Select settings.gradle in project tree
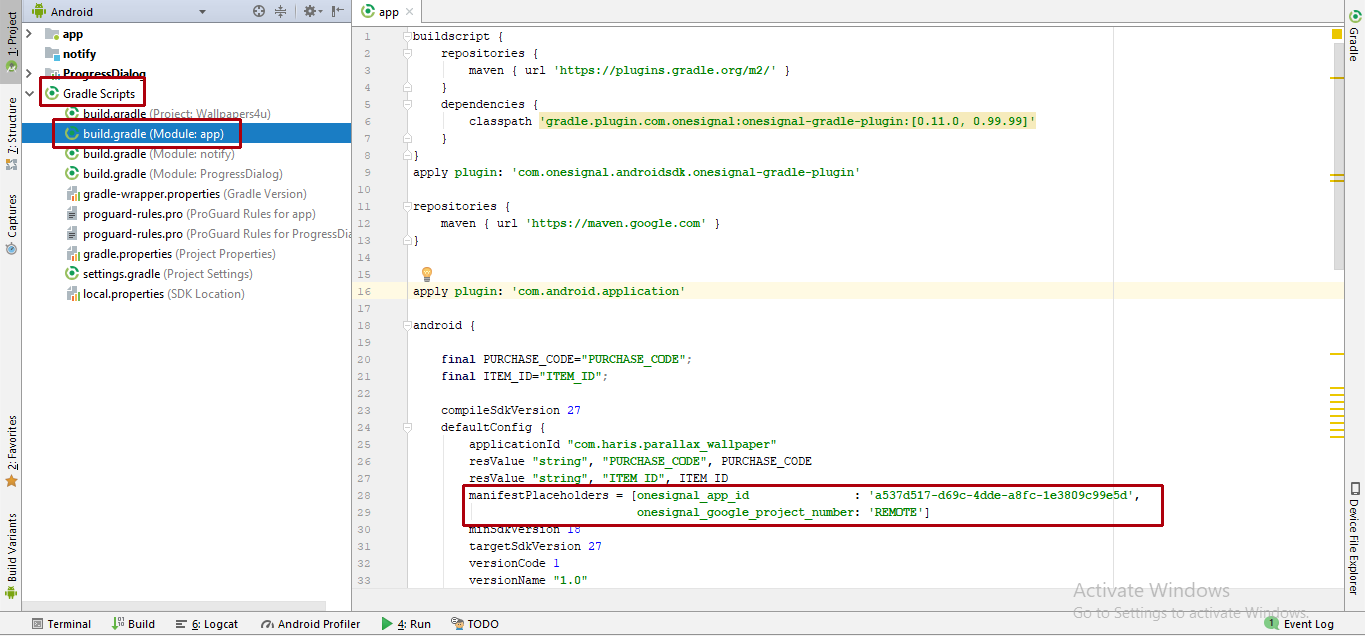1365x636 pixels. point(121,274)
